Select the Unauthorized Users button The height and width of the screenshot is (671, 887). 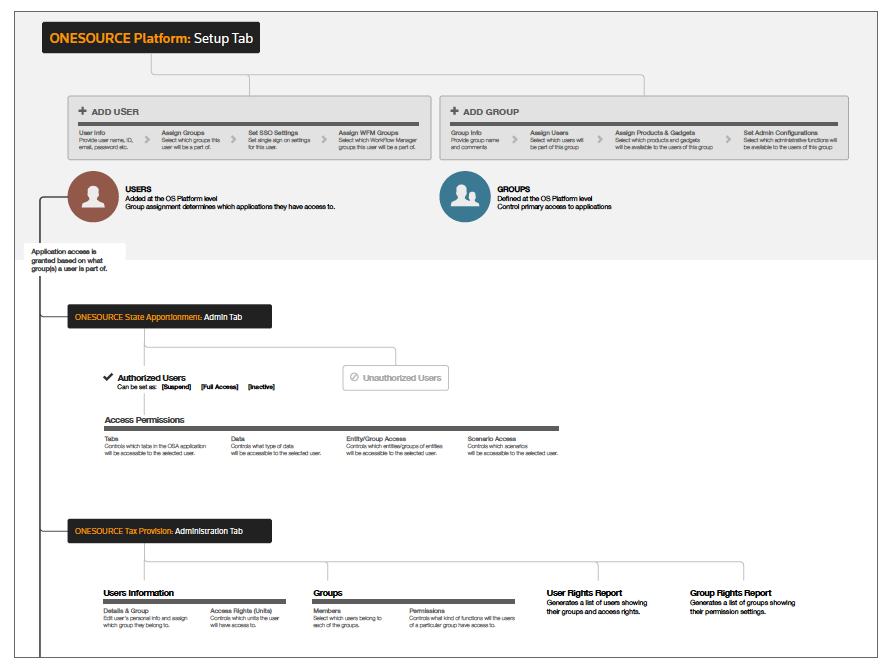coord(395,378)
